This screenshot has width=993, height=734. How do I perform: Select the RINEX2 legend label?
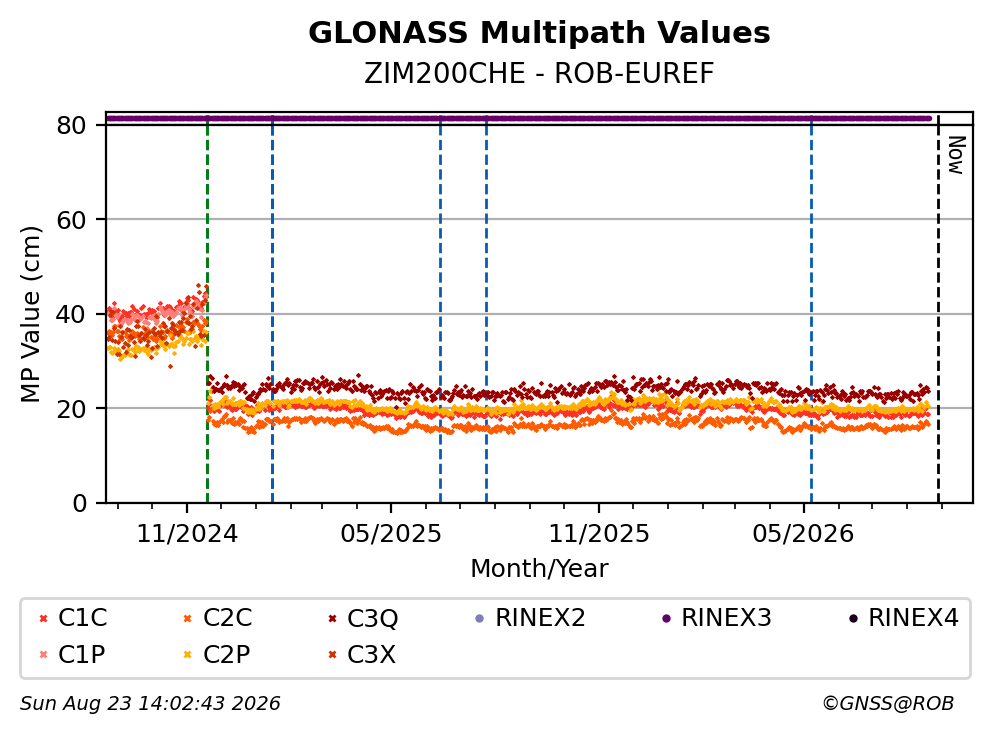pos(540,617)
